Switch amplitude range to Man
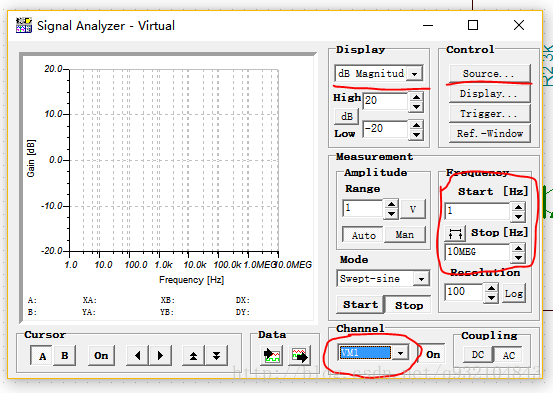 coord(404,235)
